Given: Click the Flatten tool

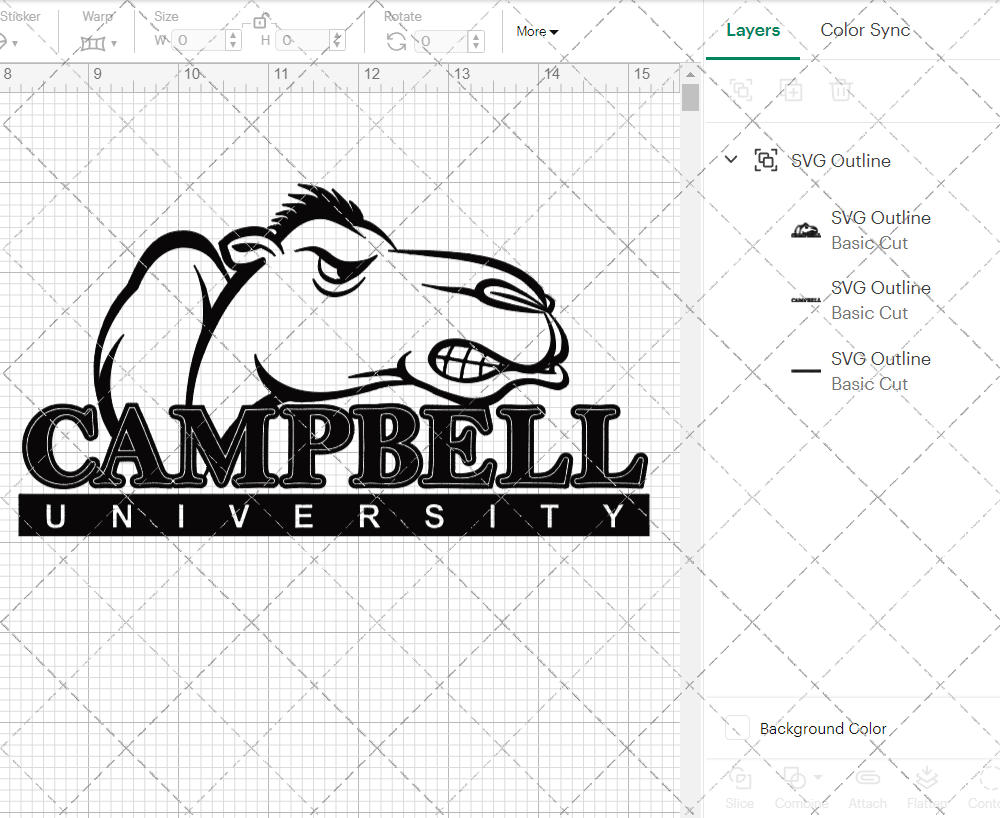Looking at the screenshot, I should pos(925,789).
